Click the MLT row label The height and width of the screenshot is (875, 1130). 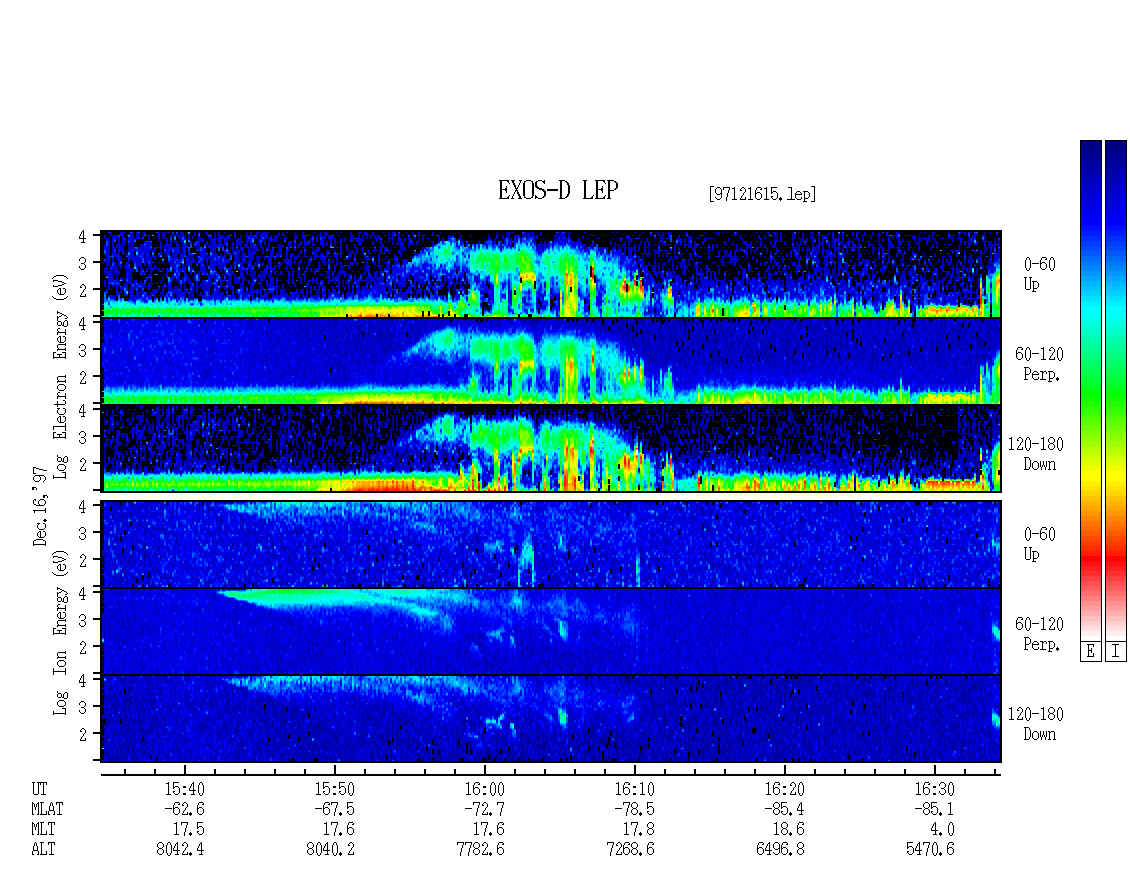(x=43, y=830)
